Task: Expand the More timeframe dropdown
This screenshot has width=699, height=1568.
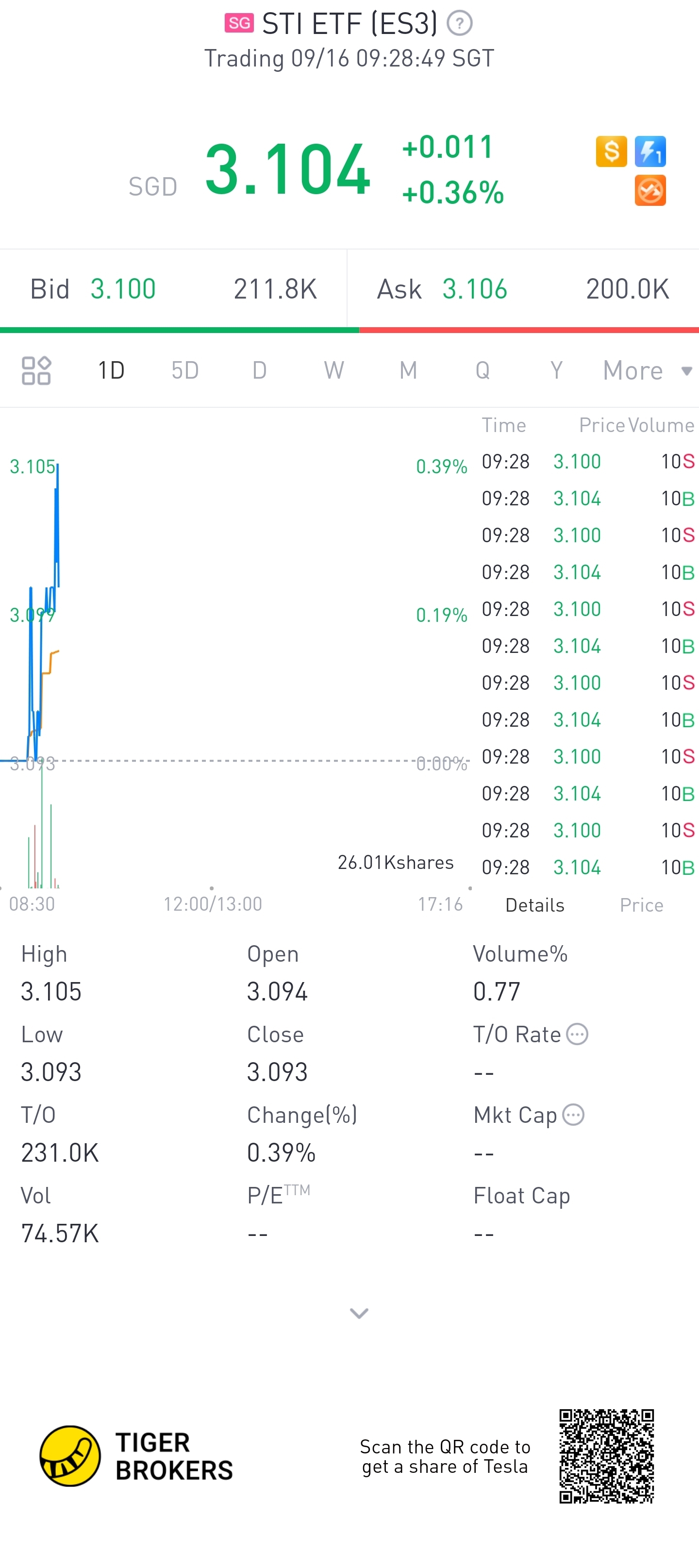Action: click(647, 370)
